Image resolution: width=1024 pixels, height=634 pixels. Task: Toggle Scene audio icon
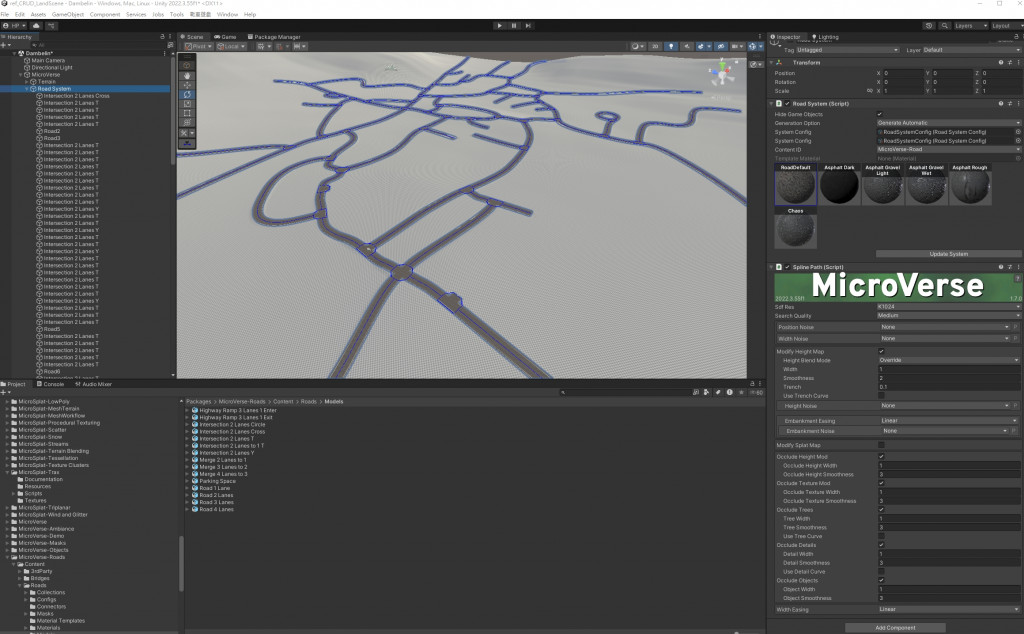click(686, 46)
